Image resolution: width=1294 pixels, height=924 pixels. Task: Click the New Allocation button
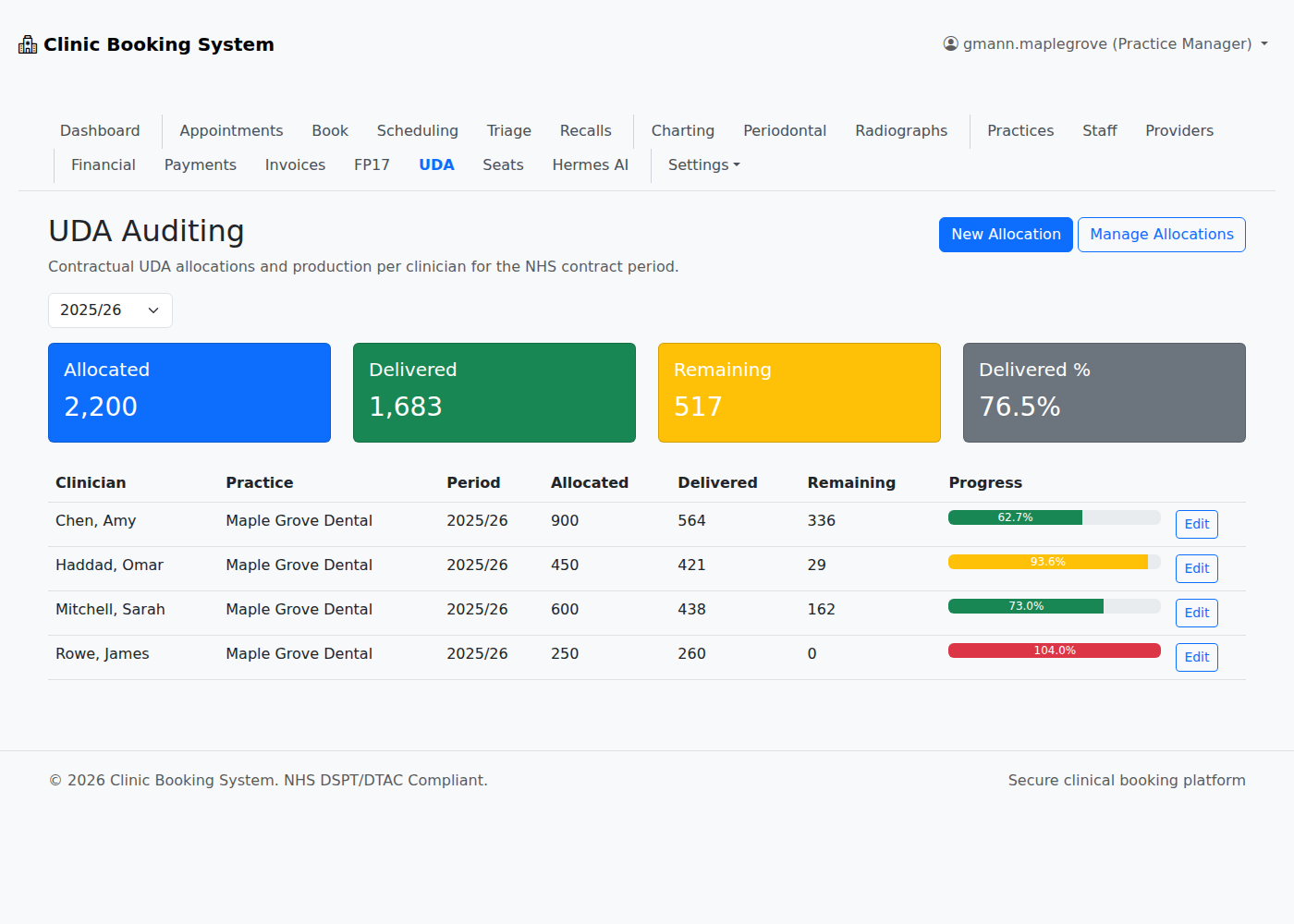click(1006, 235)
